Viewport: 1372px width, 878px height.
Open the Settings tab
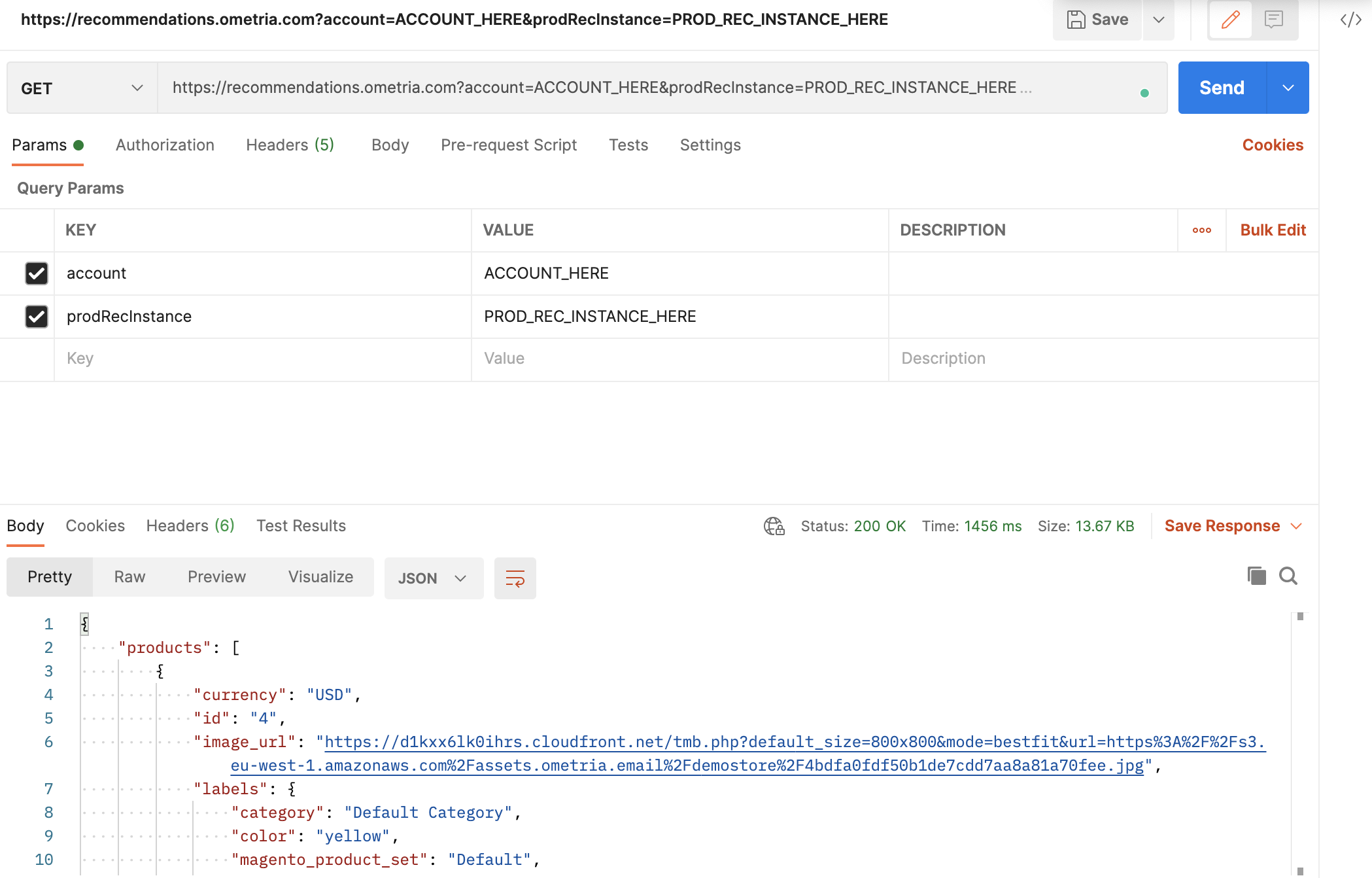[710, 145]
